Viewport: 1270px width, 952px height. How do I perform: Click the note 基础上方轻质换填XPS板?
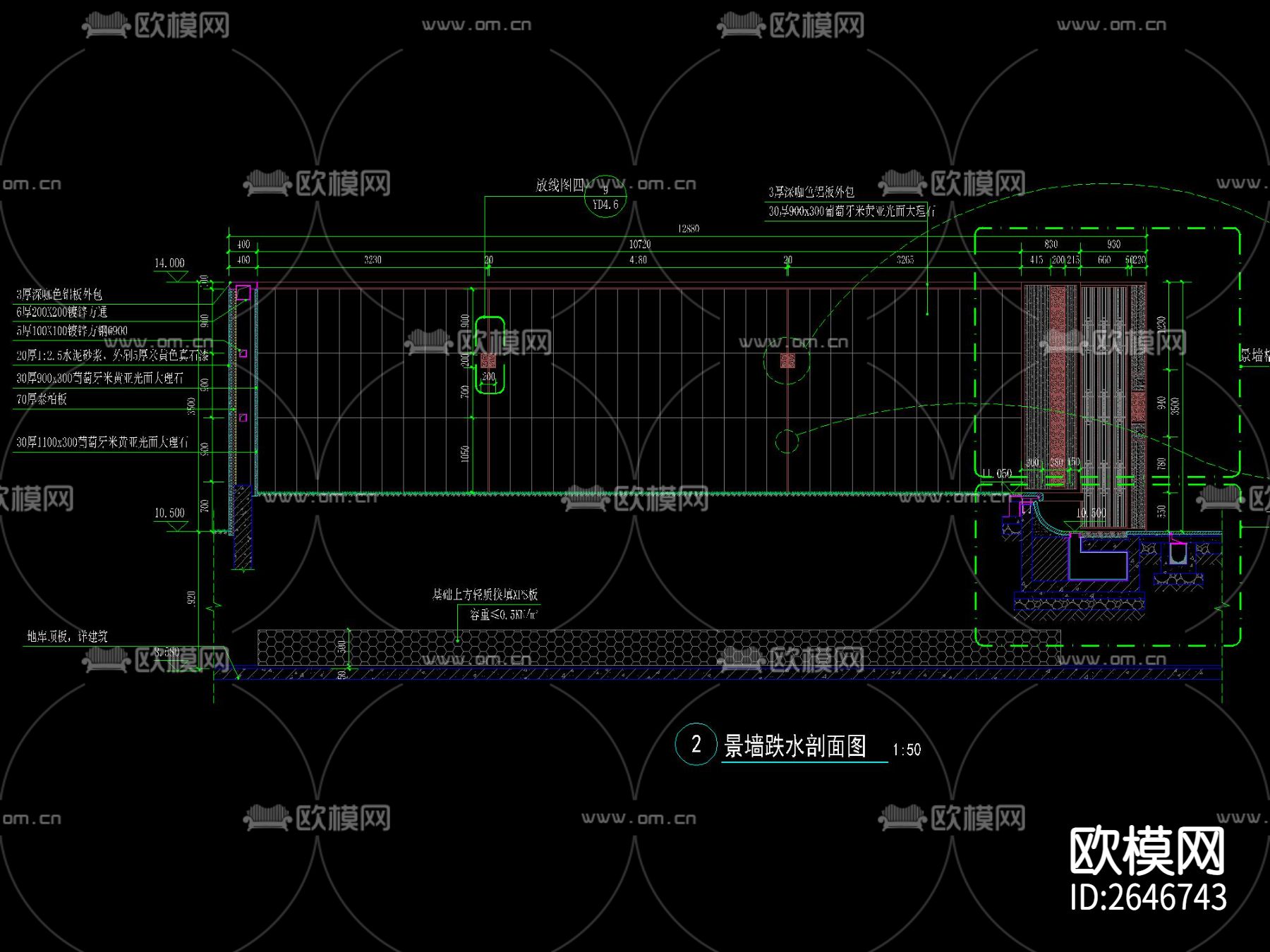click(485, 594)
